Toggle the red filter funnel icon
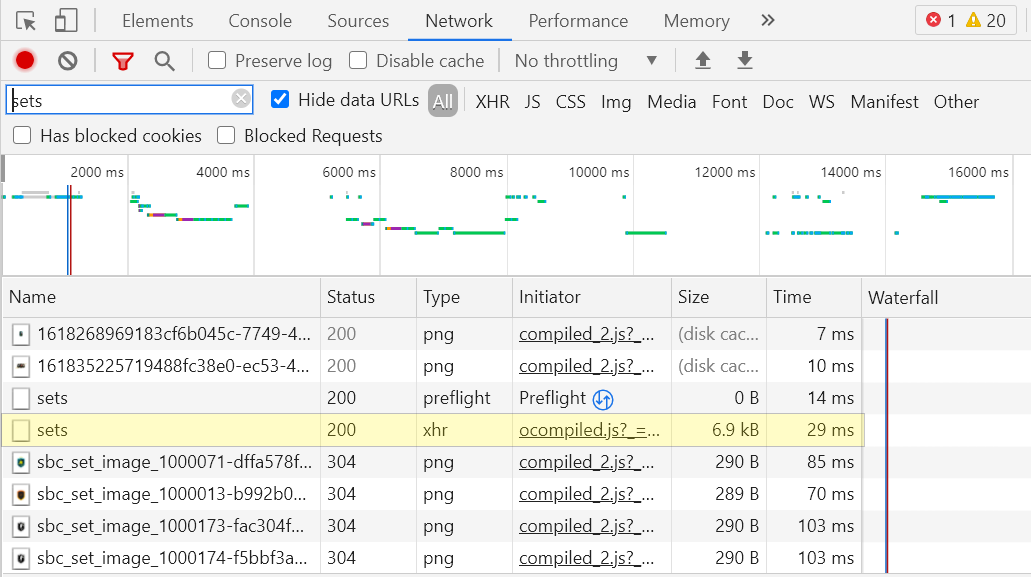Viewport: 1031px width, 577px height. point(122,61)
